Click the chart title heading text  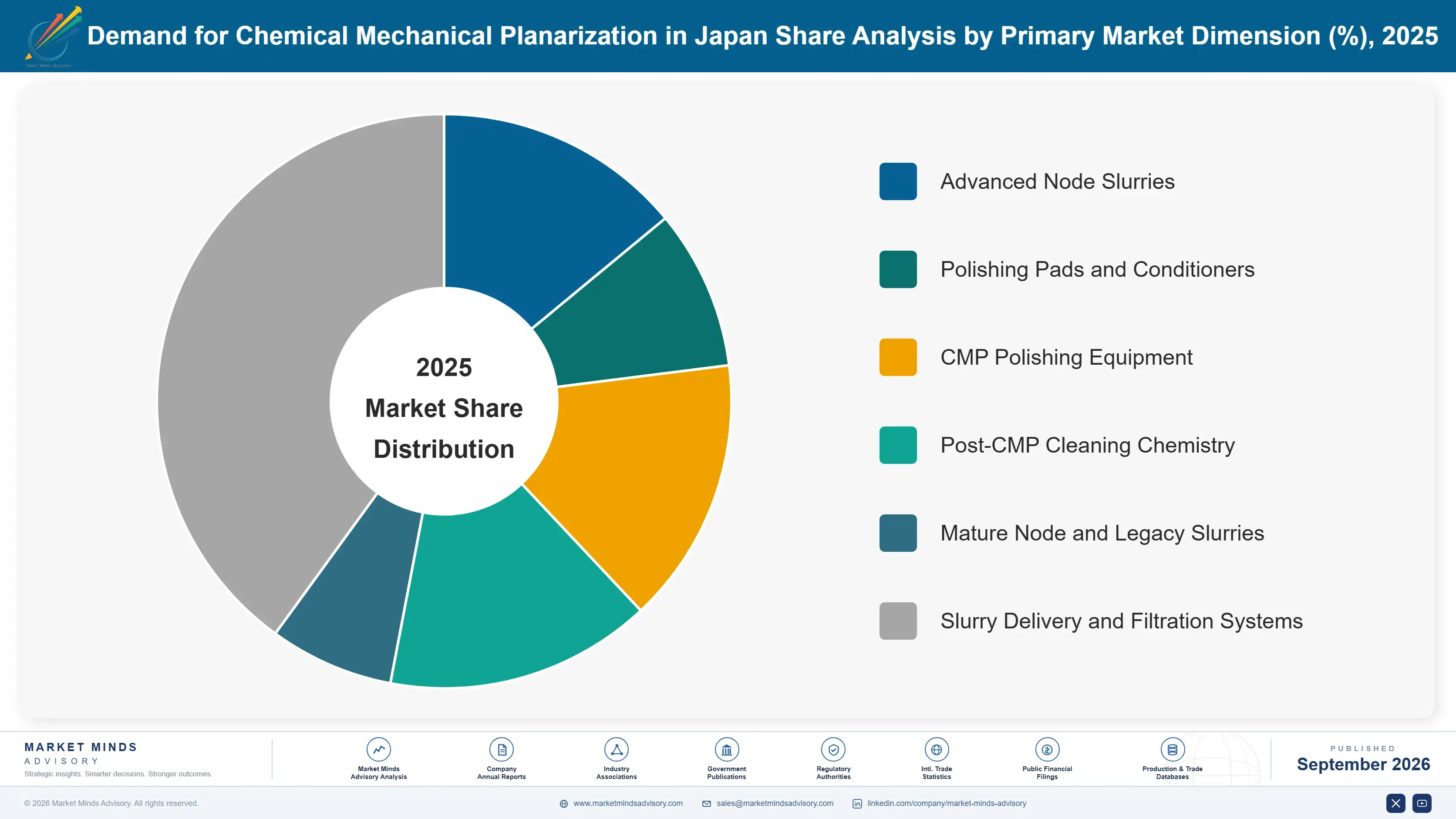click(762, 36)
